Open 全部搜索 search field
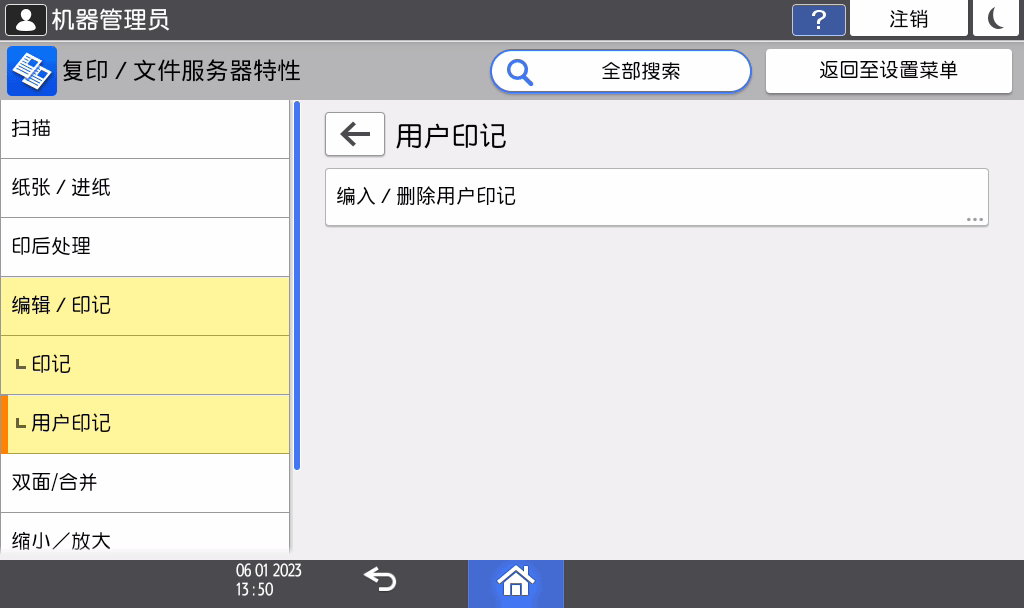 click(640, 70)
